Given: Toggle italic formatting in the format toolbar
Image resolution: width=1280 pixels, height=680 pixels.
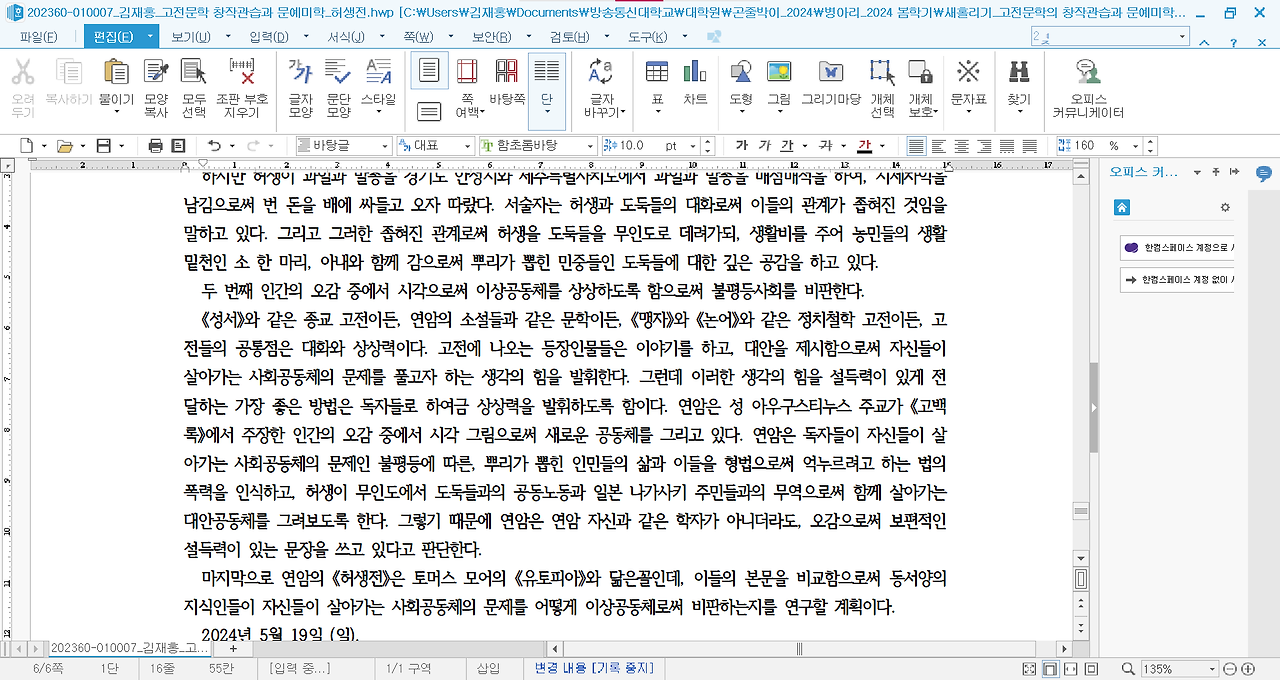Looking at the screenshot, I should coord(765,145).
